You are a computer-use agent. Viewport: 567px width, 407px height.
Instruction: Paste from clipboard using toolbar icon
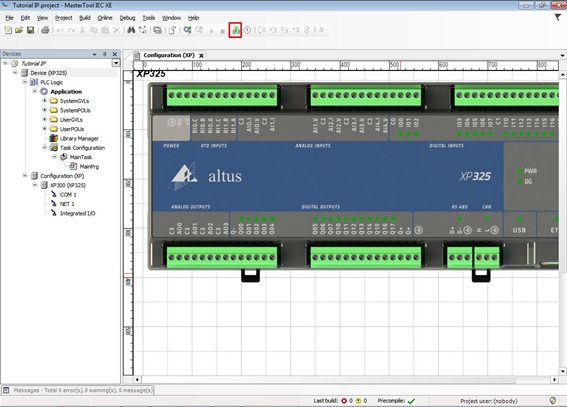[105, 30]
